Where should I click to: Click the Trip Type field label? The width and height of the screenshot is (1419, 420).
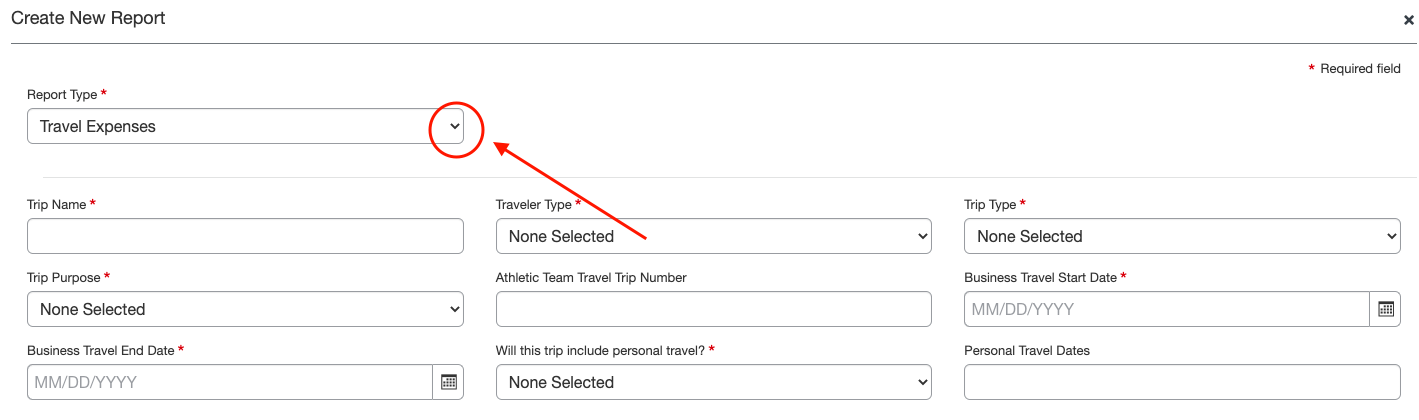pyautogui.click(x=989, y=204)
